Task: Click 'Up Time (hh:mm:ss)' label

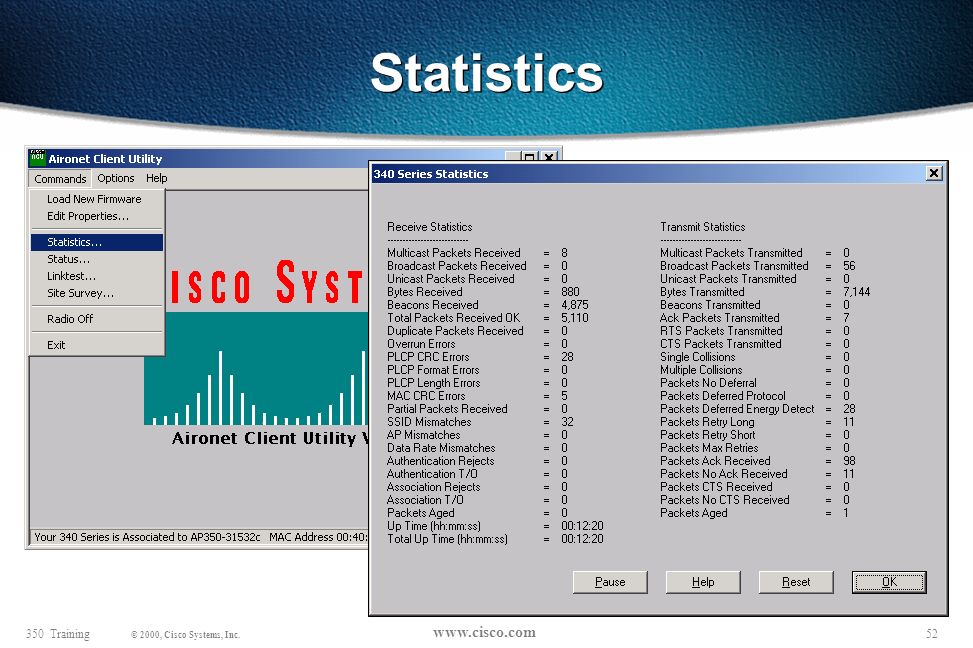Action: (433, 526)
